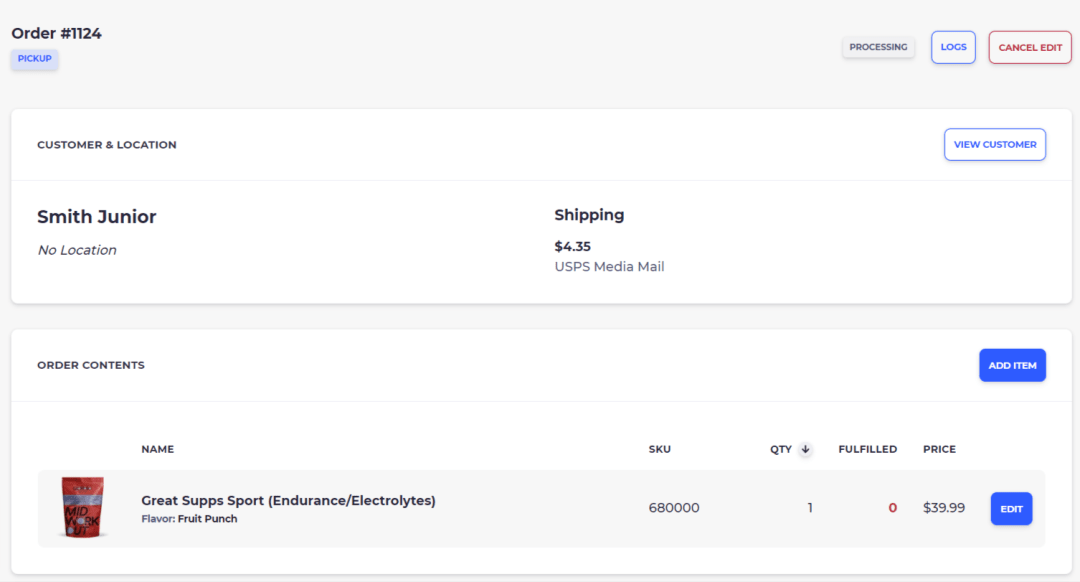Click the Order #1124 heading

[x=56, y=33]
